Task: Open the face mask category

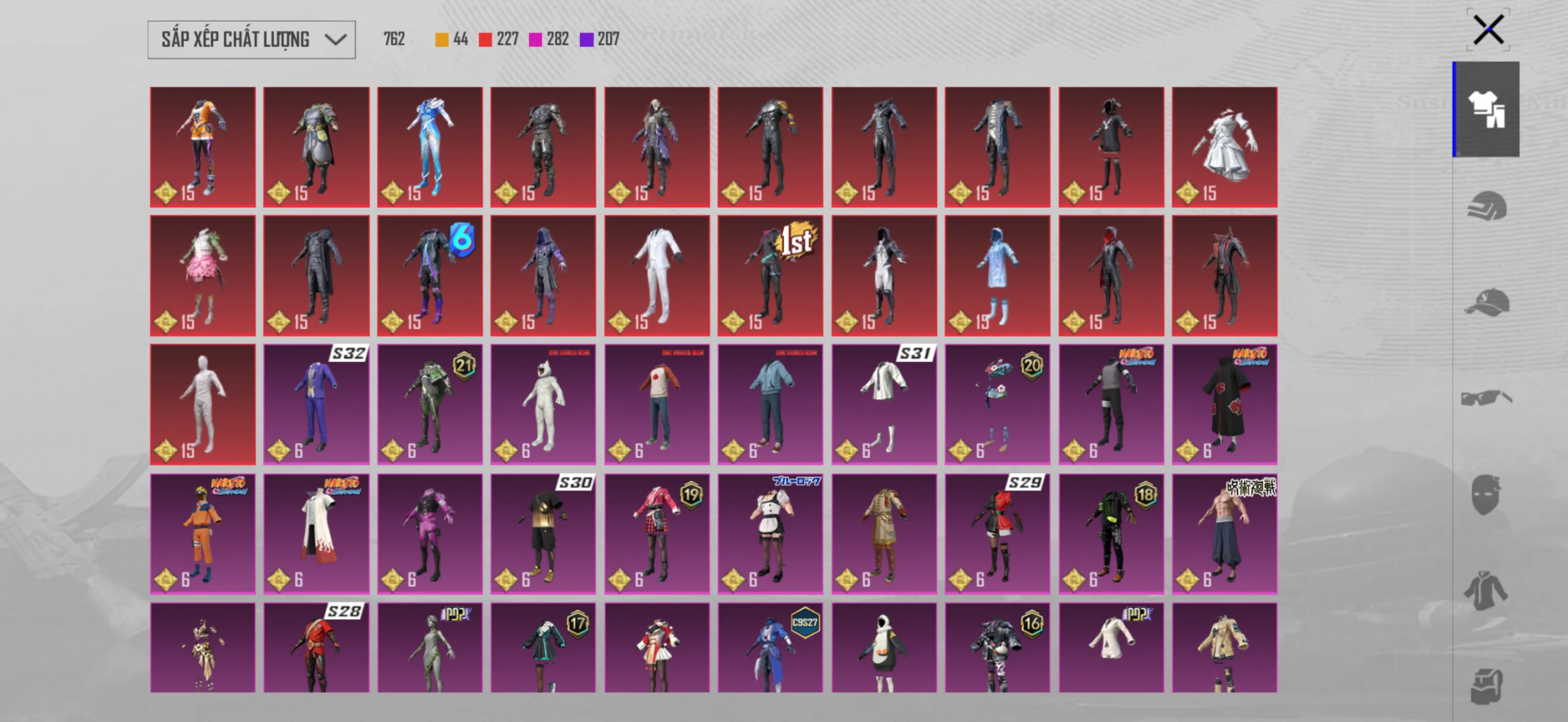Action: click(x=1486, y=494)
